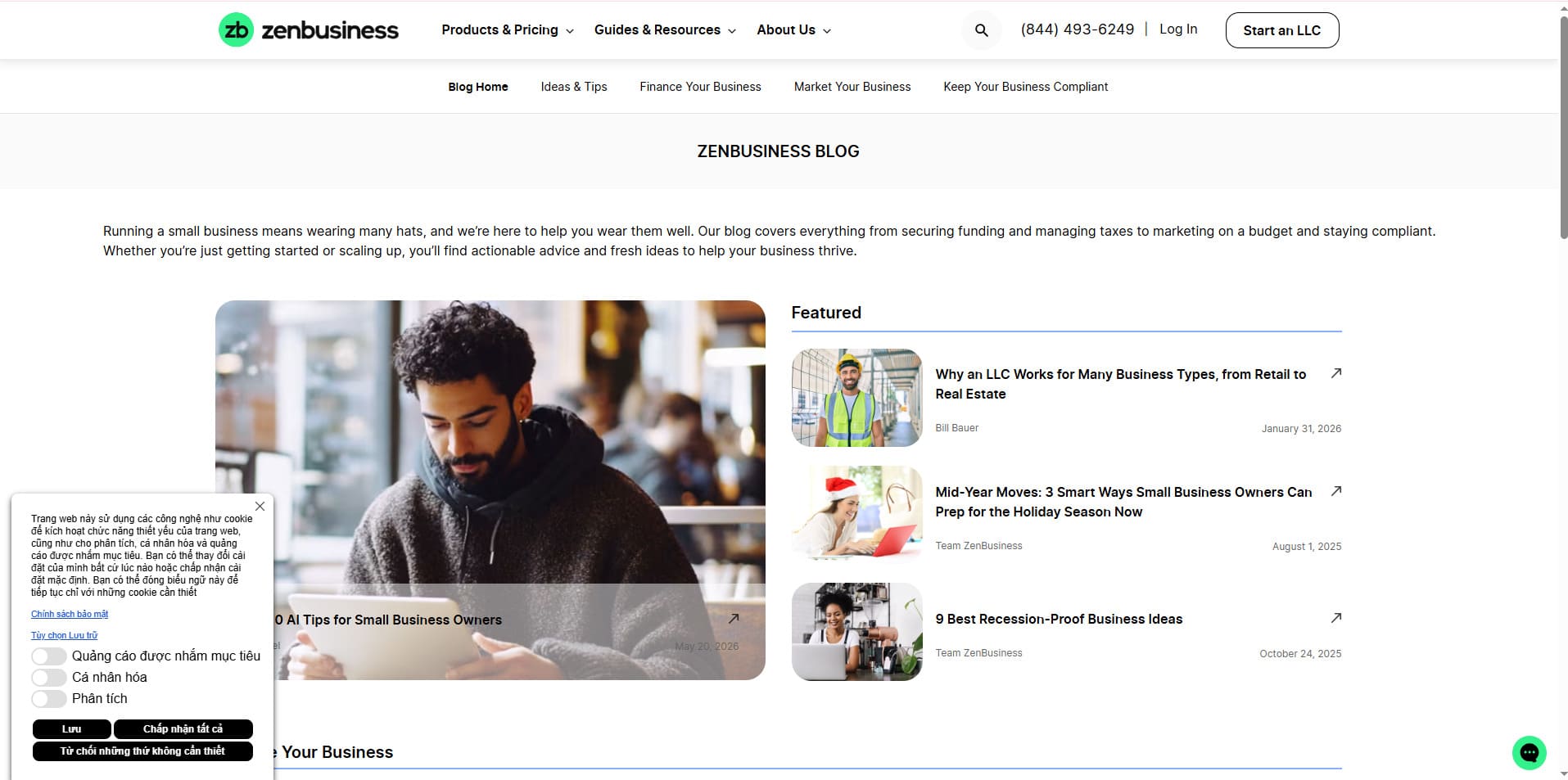Click Từ chối những thứ không cần thiết

click(x=142, y=751)
